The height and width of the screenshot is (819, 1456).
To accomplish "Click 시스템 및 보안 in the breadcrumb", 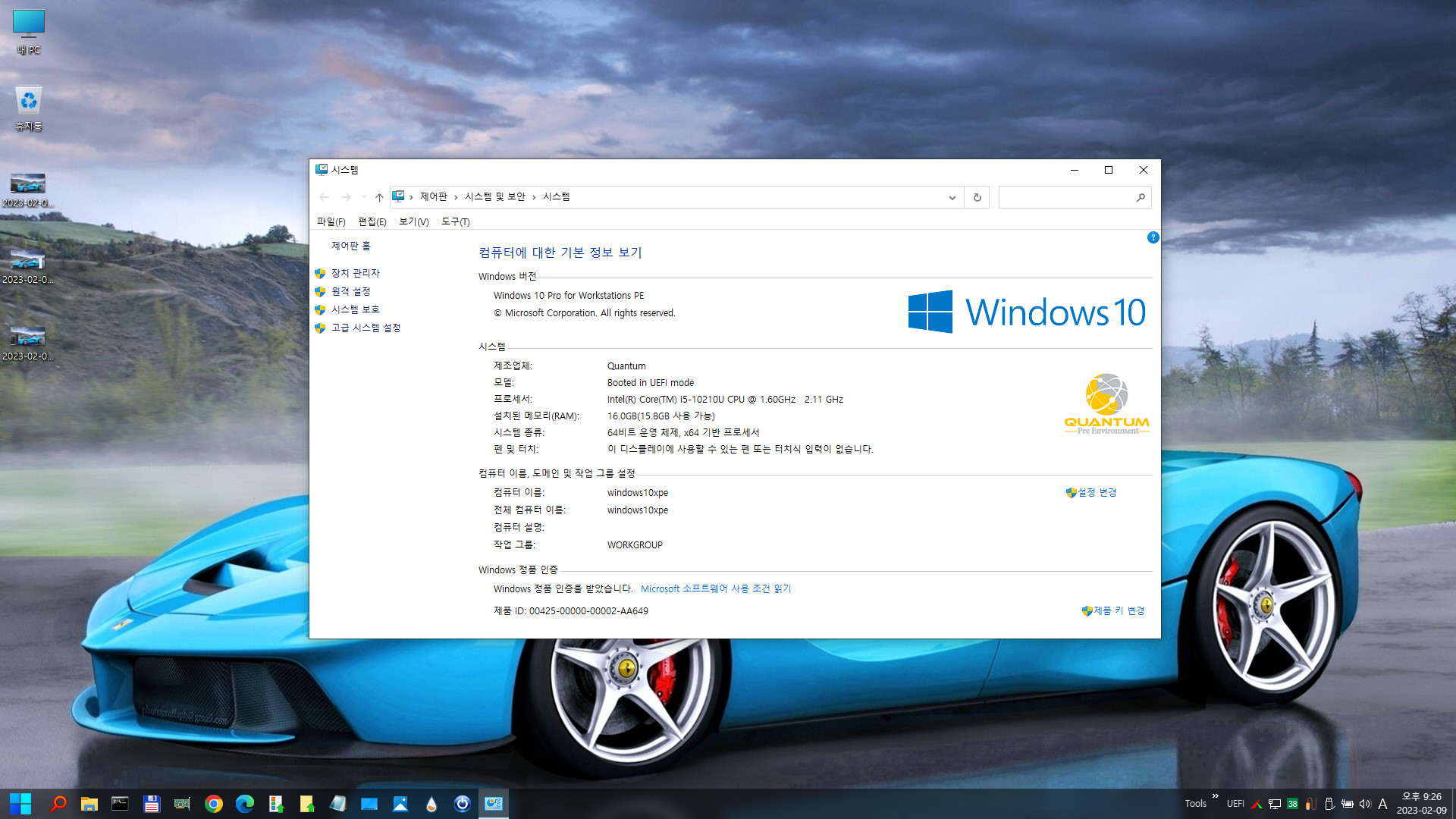I will point(494,197).
